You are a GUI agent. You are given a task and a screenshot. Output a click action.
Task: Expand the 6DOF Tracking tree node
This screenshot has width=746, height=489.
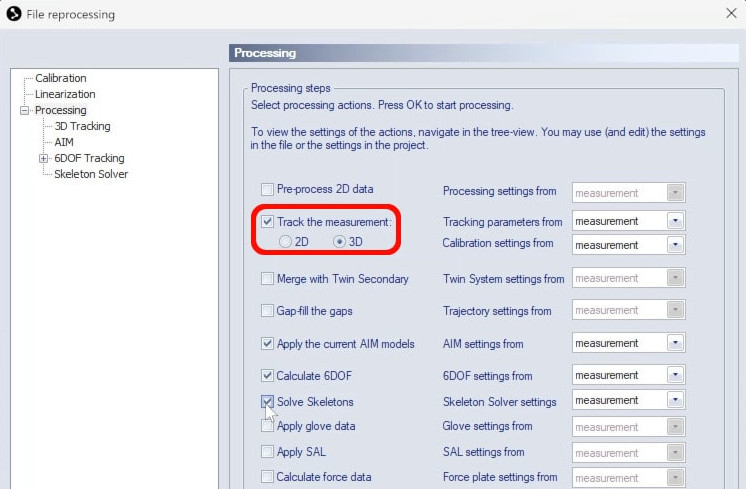[44, 158]
